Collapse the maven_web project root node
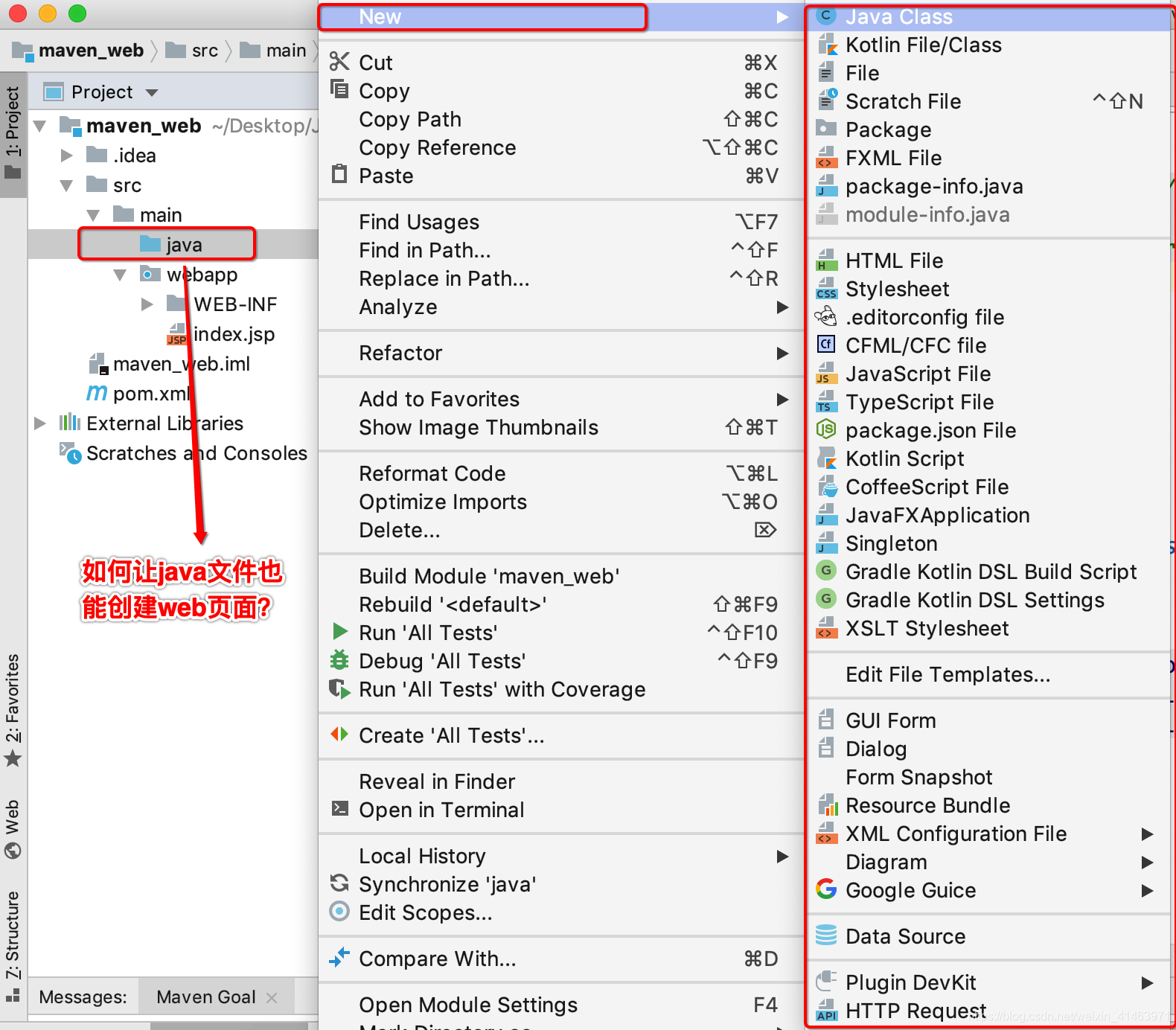The width and height of the screenshot is (1176, 1030). pyautogui.click(x=40, y=126)
